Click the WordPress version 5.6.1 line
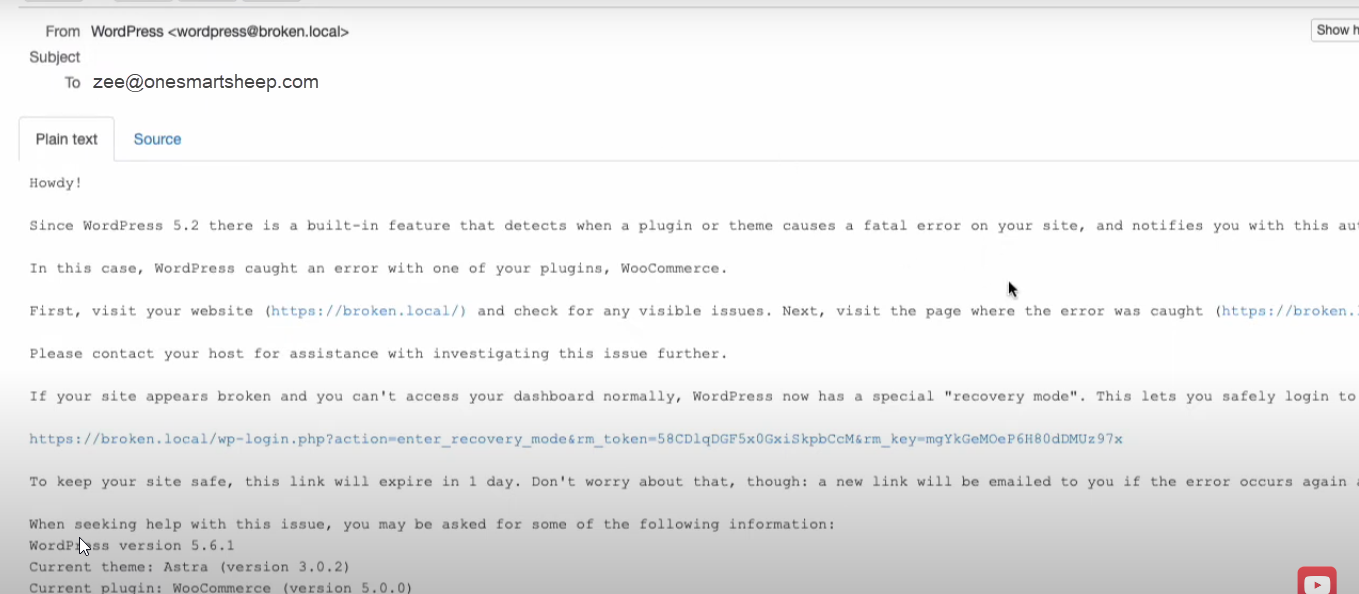1359x594 pixels. click(x=132, y=545)
